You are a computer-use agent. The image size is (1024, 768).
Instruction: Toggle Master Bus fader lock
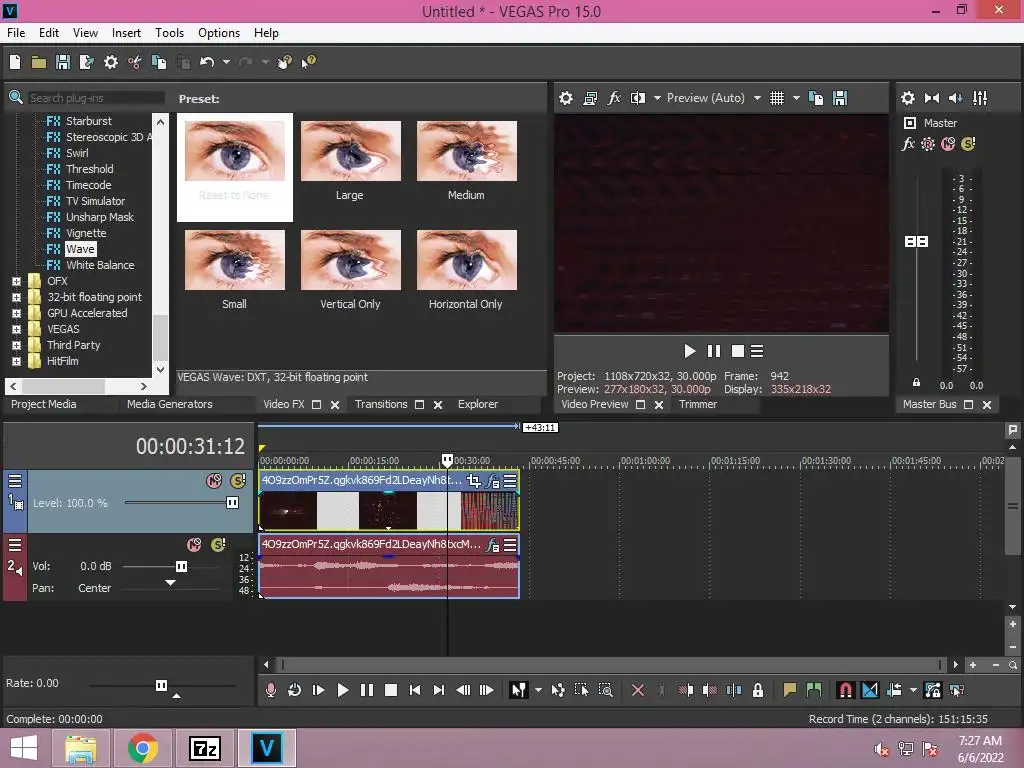(x=916, y=383)
